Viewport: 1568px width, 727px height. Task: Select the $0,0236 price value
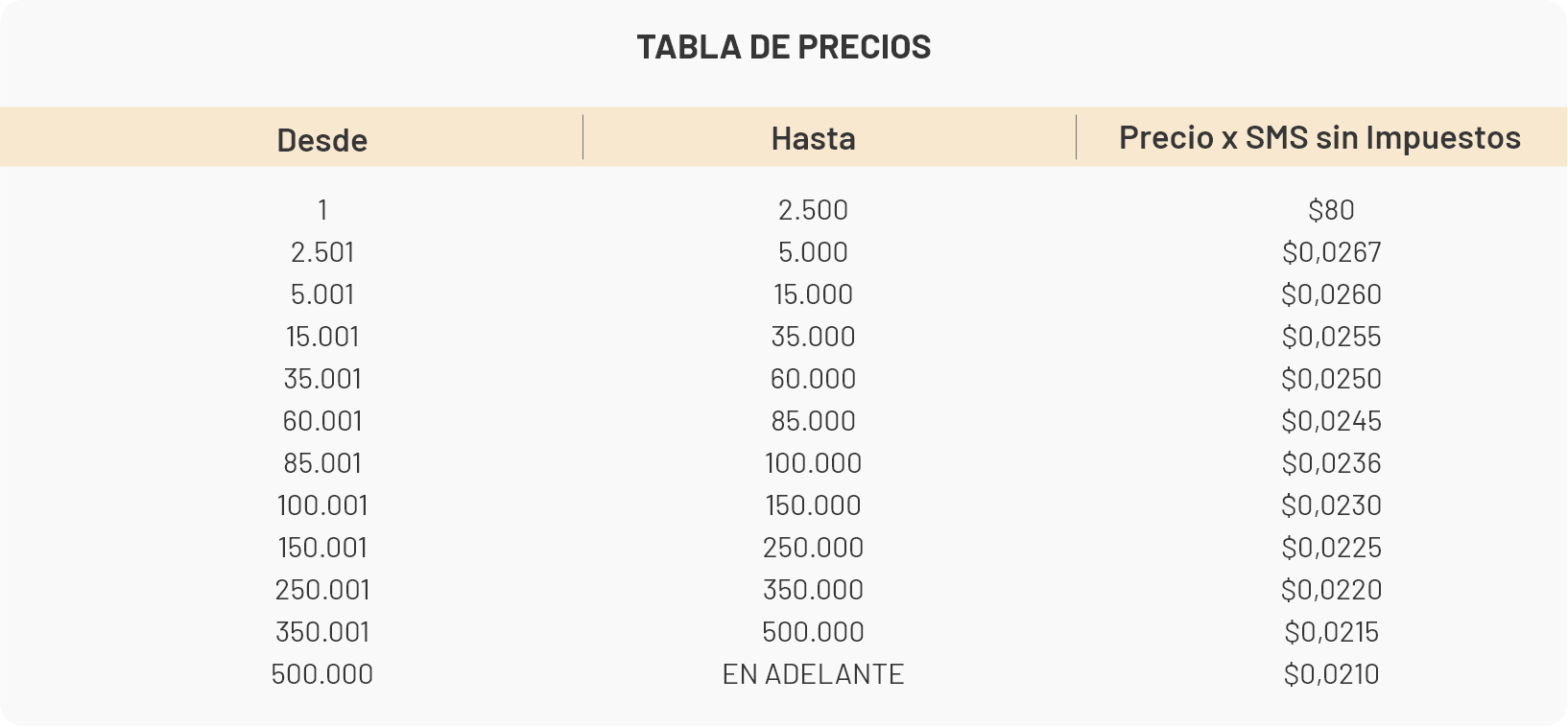pyautogui.click(x=1331, y=463)
